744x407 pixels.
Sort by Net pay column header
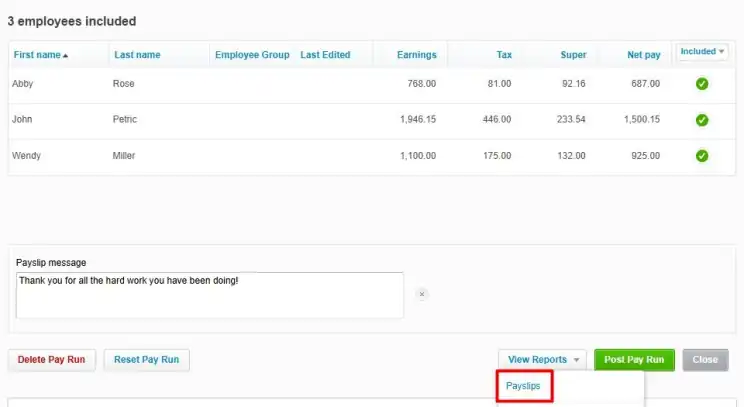(x=643, y=55)
